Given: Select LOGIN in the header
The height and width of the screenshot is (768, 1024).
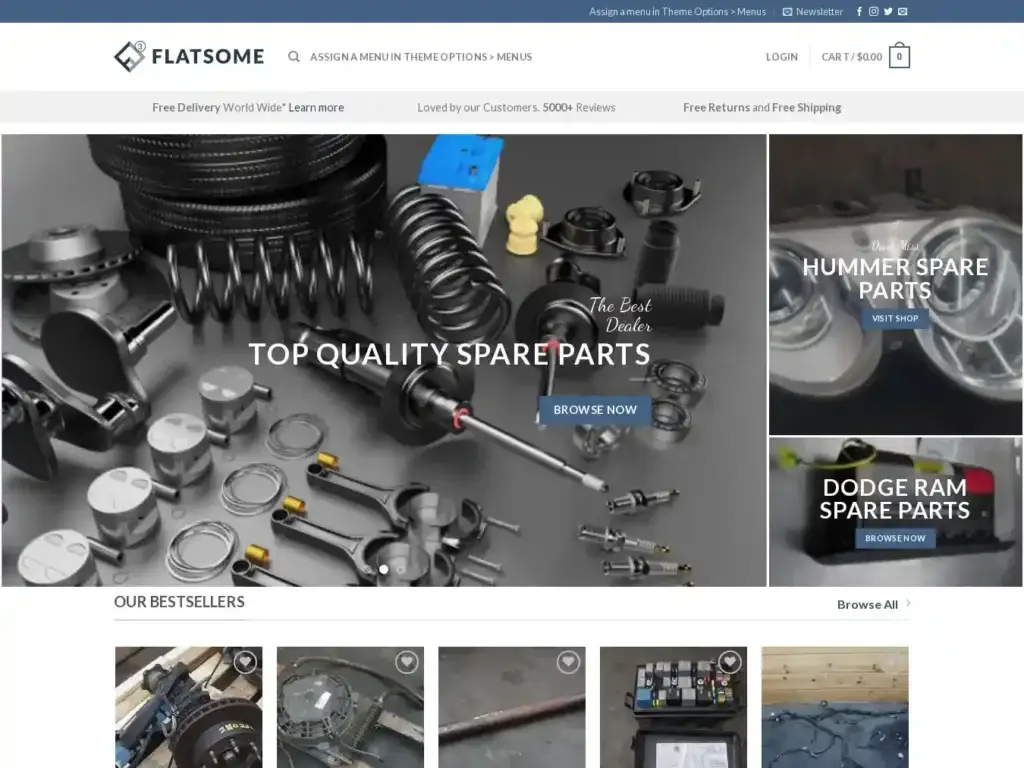Looking at the screenshot, I should [782, 57].
